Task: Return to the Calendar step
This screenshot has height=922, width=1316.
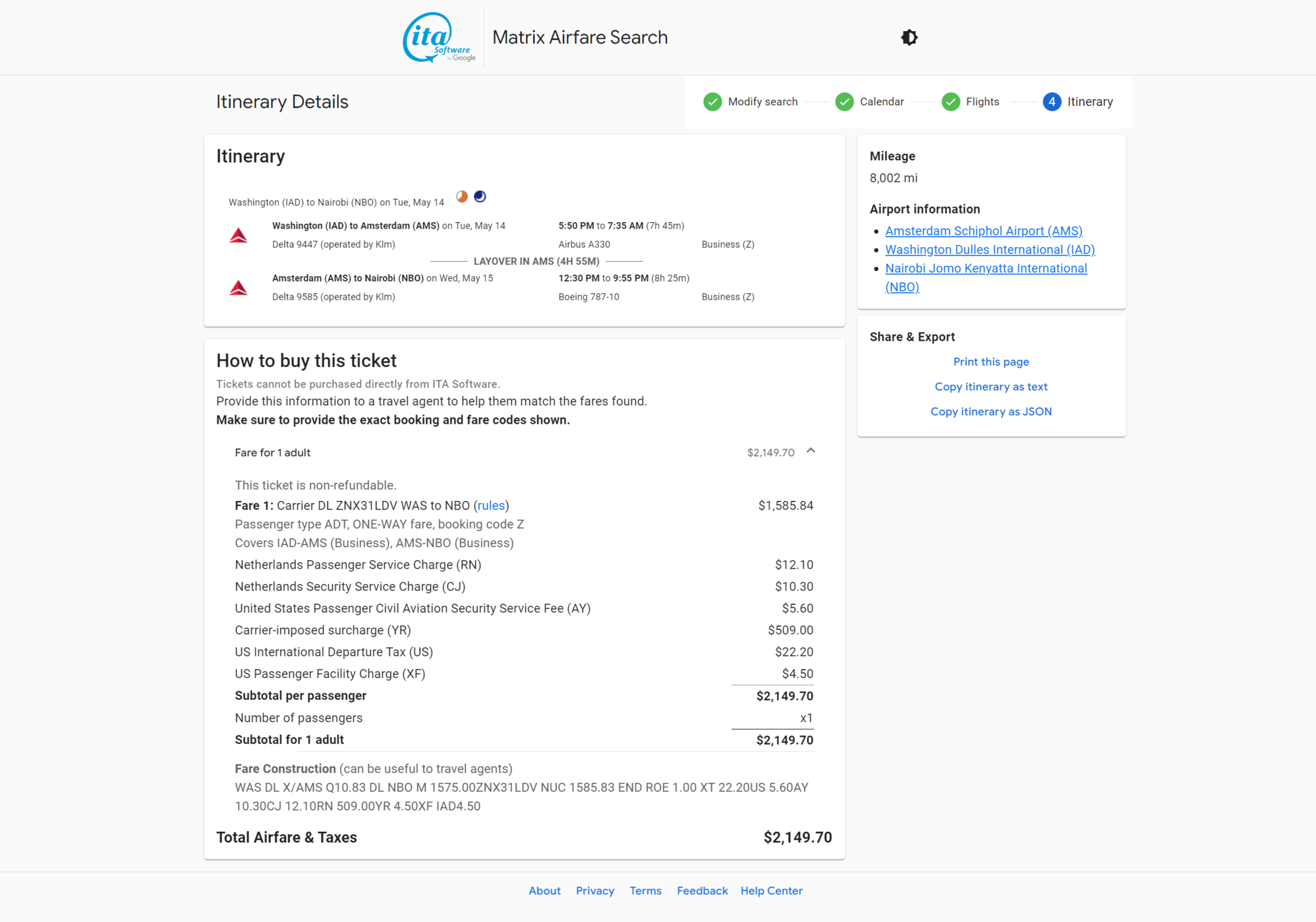Action: coord(881,101)
